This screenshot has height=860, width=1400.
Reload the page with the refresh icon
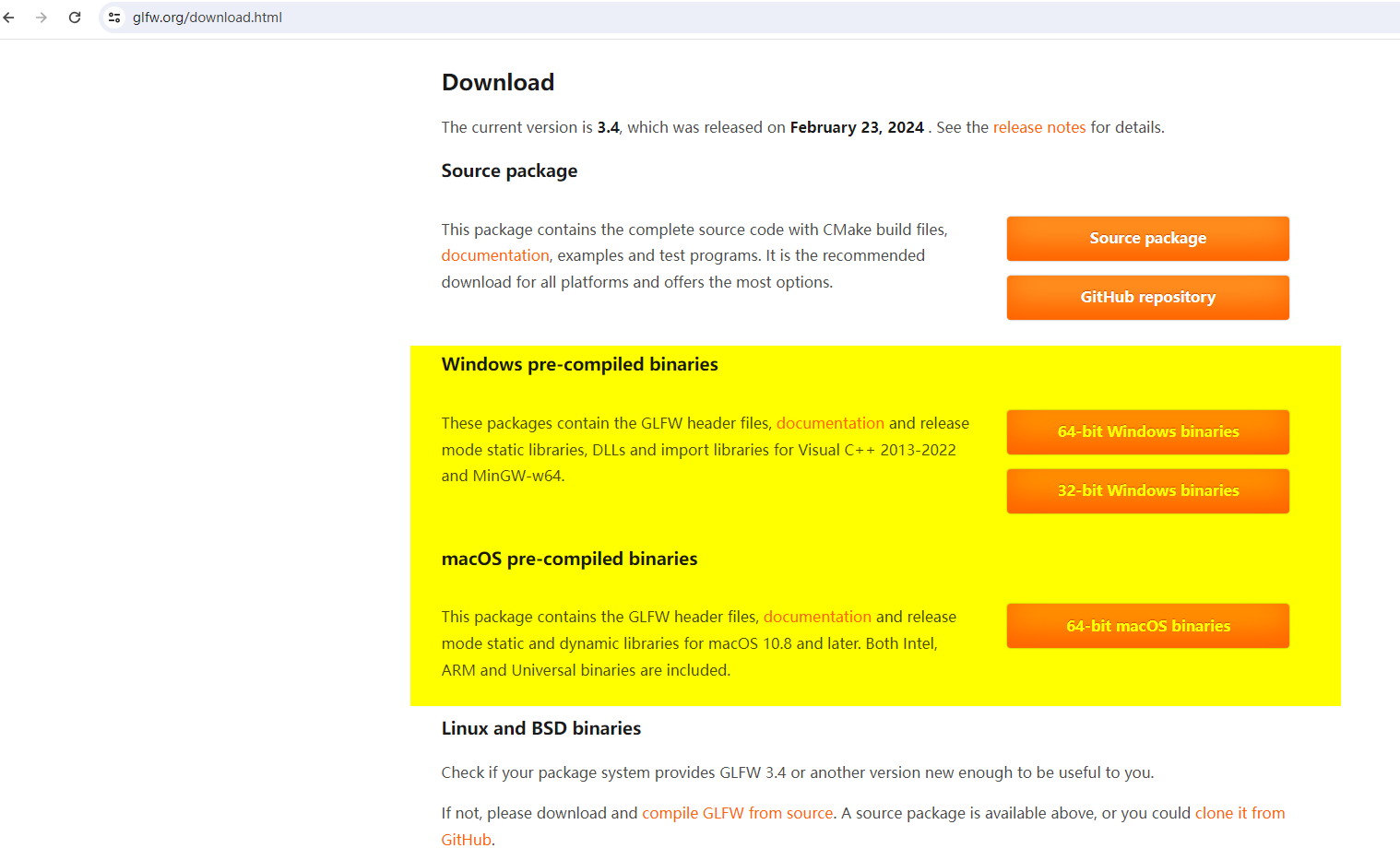(x=75, y=18)
